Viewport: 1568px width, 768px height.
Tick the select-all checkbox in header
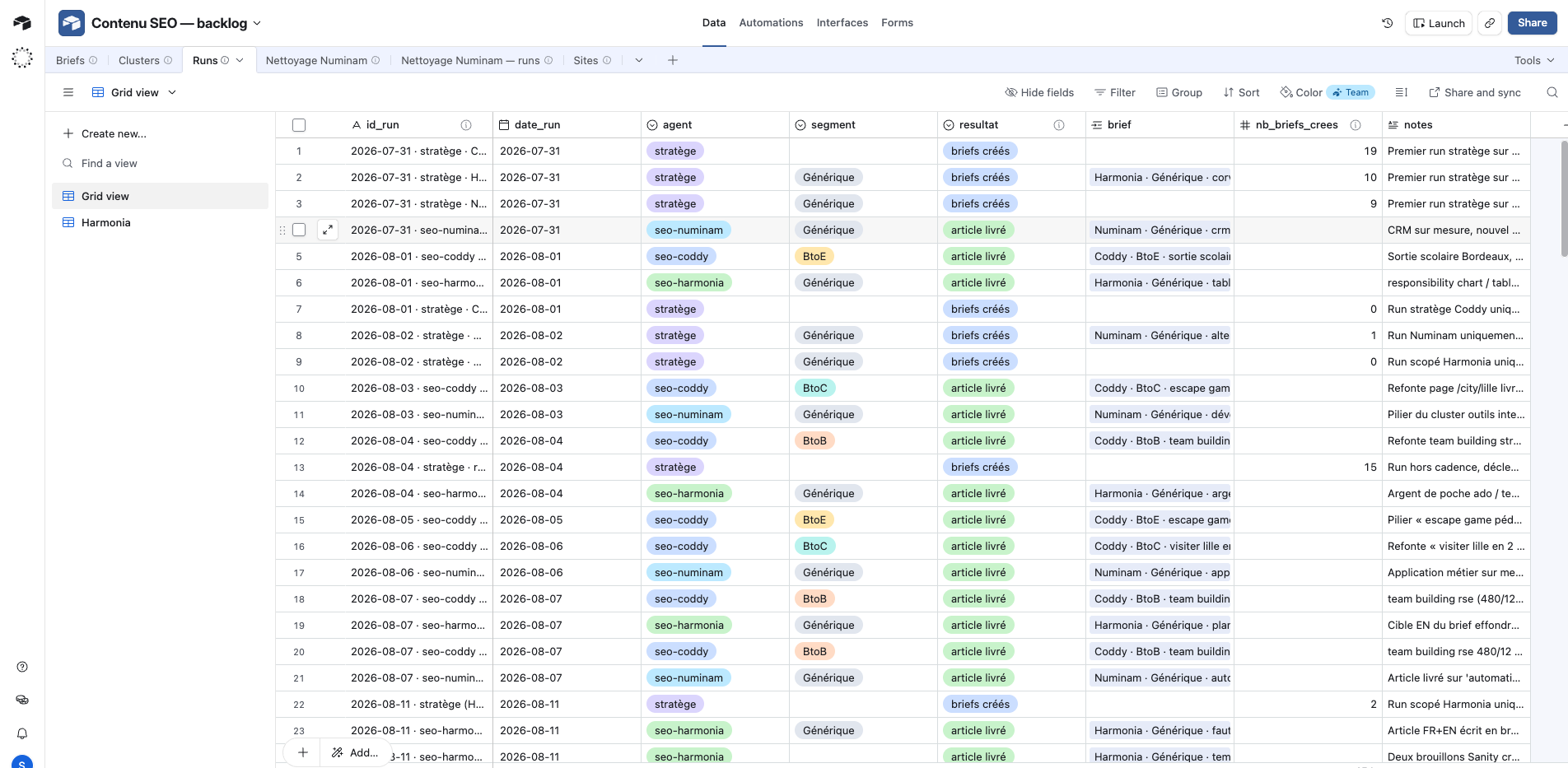[x=299, y=125]
